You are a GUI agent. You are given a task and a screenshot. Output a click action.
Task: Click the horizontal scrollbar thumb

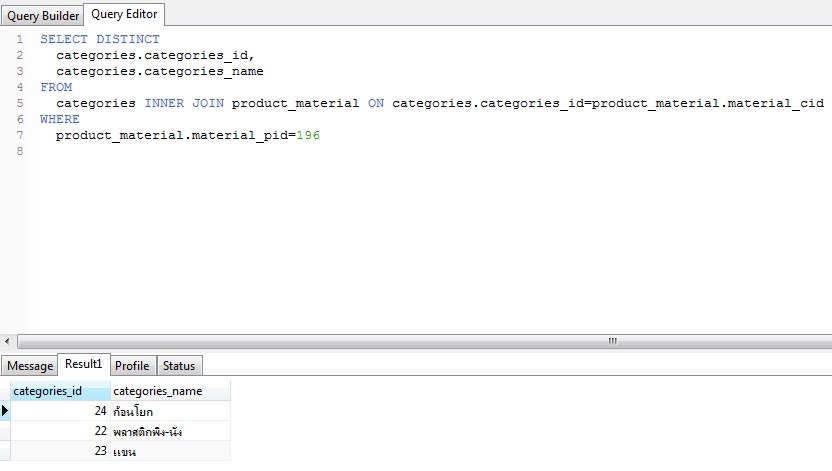tap(424, 341)
